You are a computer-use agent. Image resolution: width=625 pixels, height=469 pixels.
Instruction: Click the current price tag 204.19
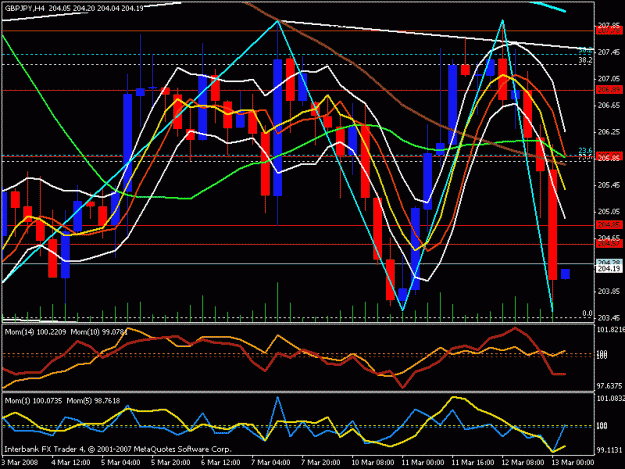pyautogui.click(x=609, y=269)
